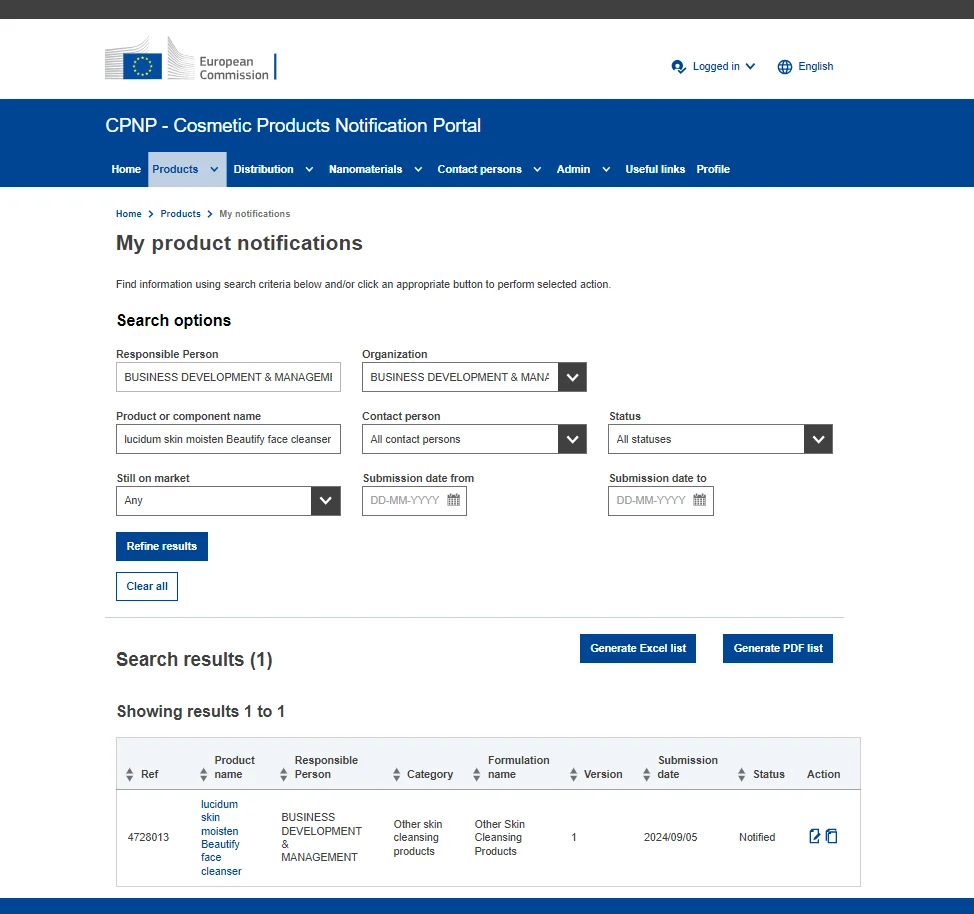
Task: Click the edit notification icon in Action column
Action: tap(815, 837)
